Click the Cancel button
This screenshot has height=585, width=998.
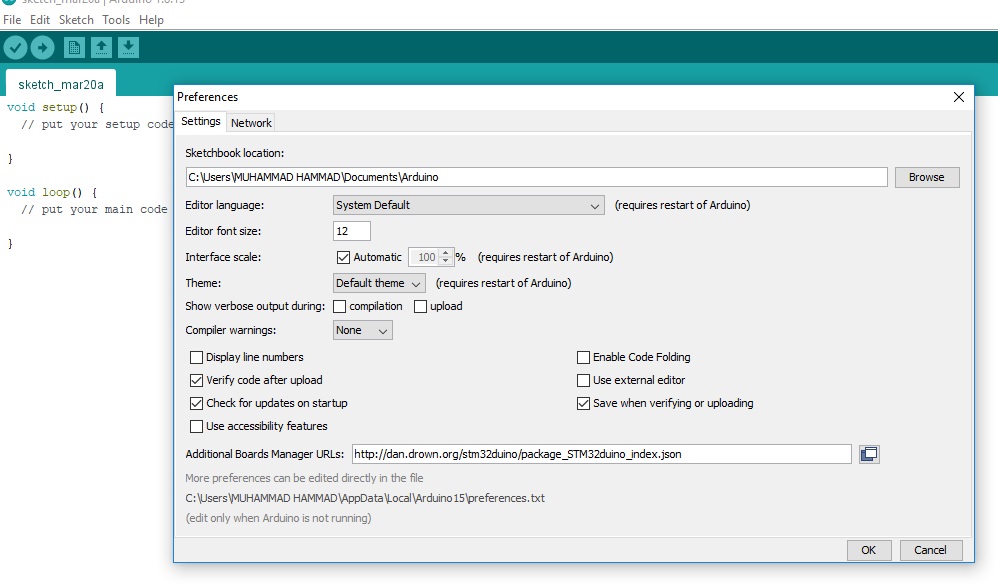tap(931, 550)
